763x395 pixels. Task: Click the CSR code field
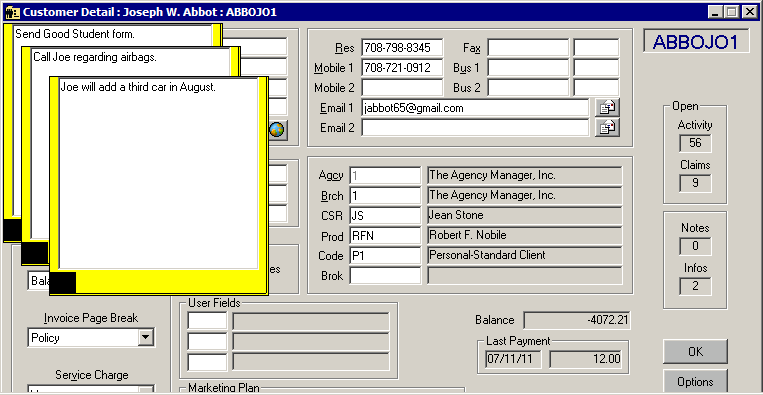point(385,215)
